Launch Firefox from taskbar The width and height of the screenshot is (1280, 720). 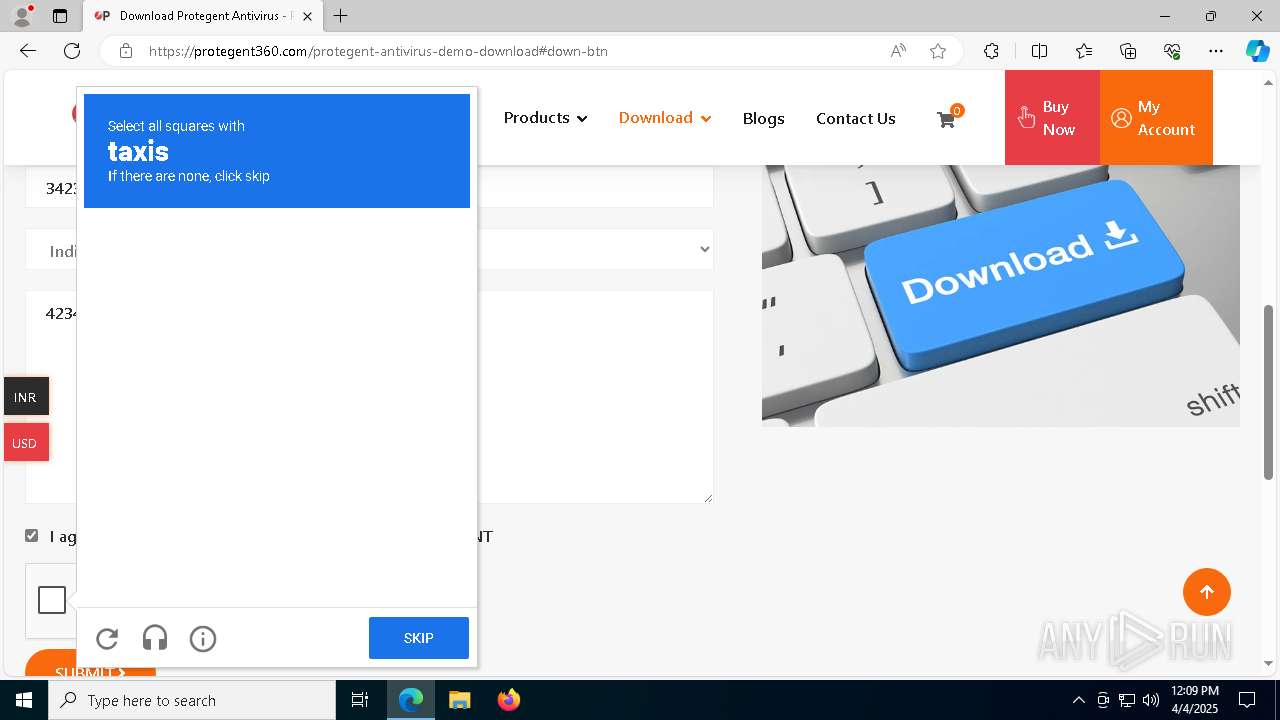509,700
